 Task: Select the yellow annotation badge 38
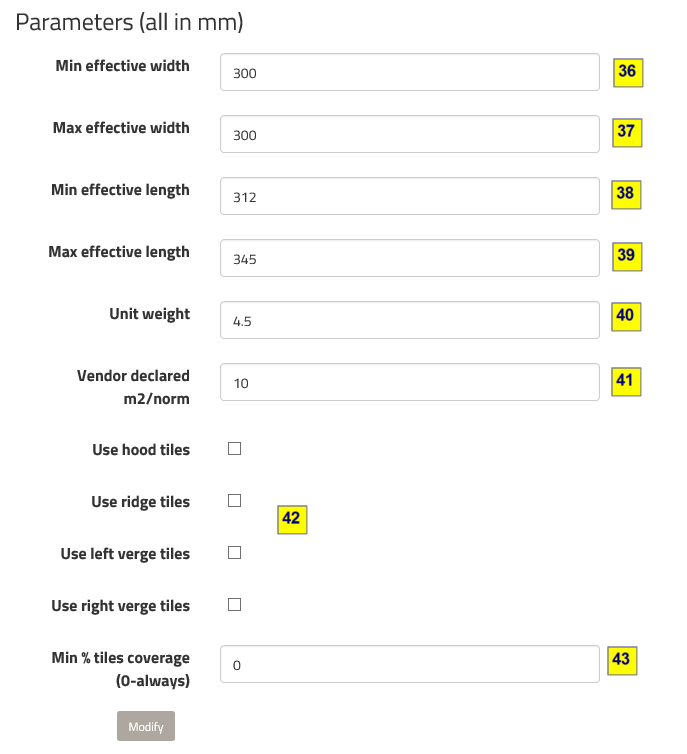[626, 194]
